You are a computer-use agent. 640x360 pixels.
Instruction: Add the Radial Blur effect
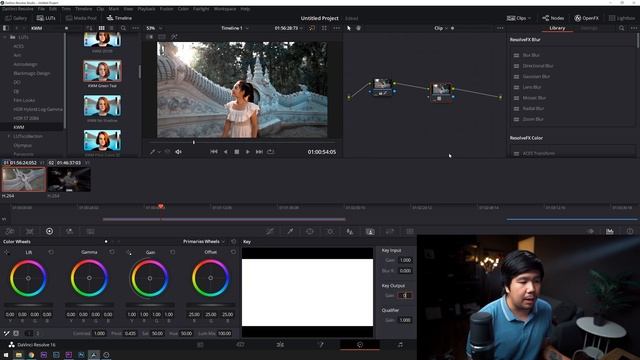533,109
